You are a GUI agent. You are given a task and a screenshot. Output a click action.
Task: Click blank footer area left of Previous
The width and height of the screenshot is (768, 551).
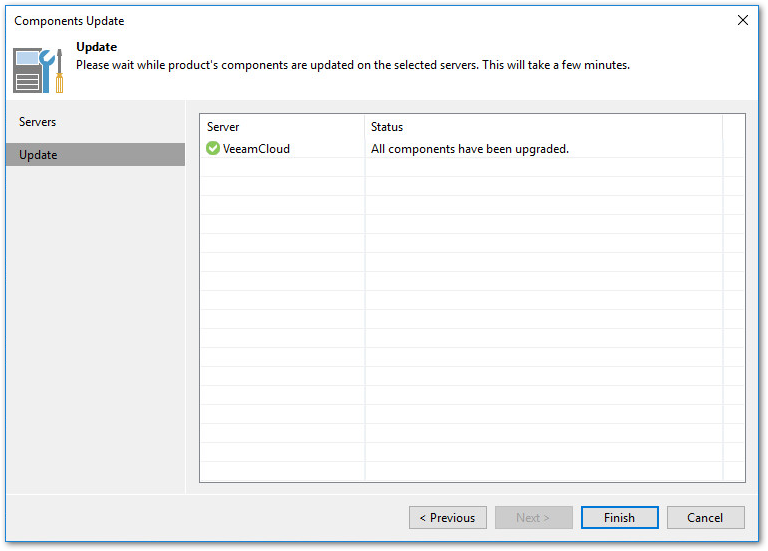click(200, 518)
